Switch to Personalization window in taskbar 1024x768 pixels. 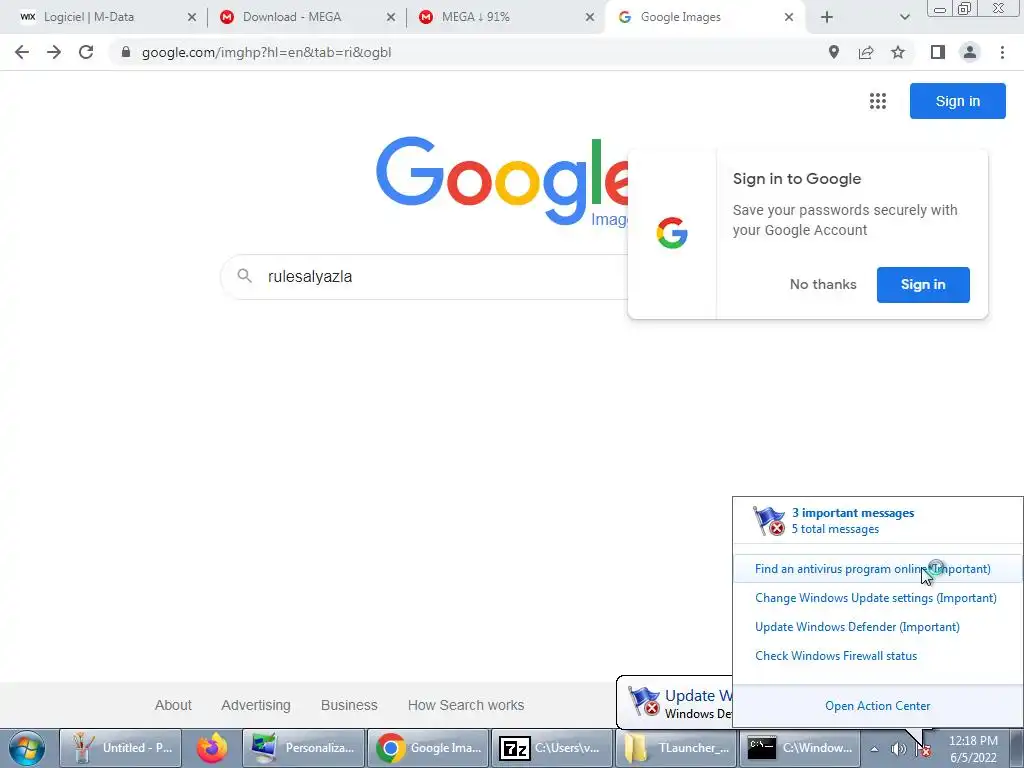pyautogui.click(x=303, y=748)
